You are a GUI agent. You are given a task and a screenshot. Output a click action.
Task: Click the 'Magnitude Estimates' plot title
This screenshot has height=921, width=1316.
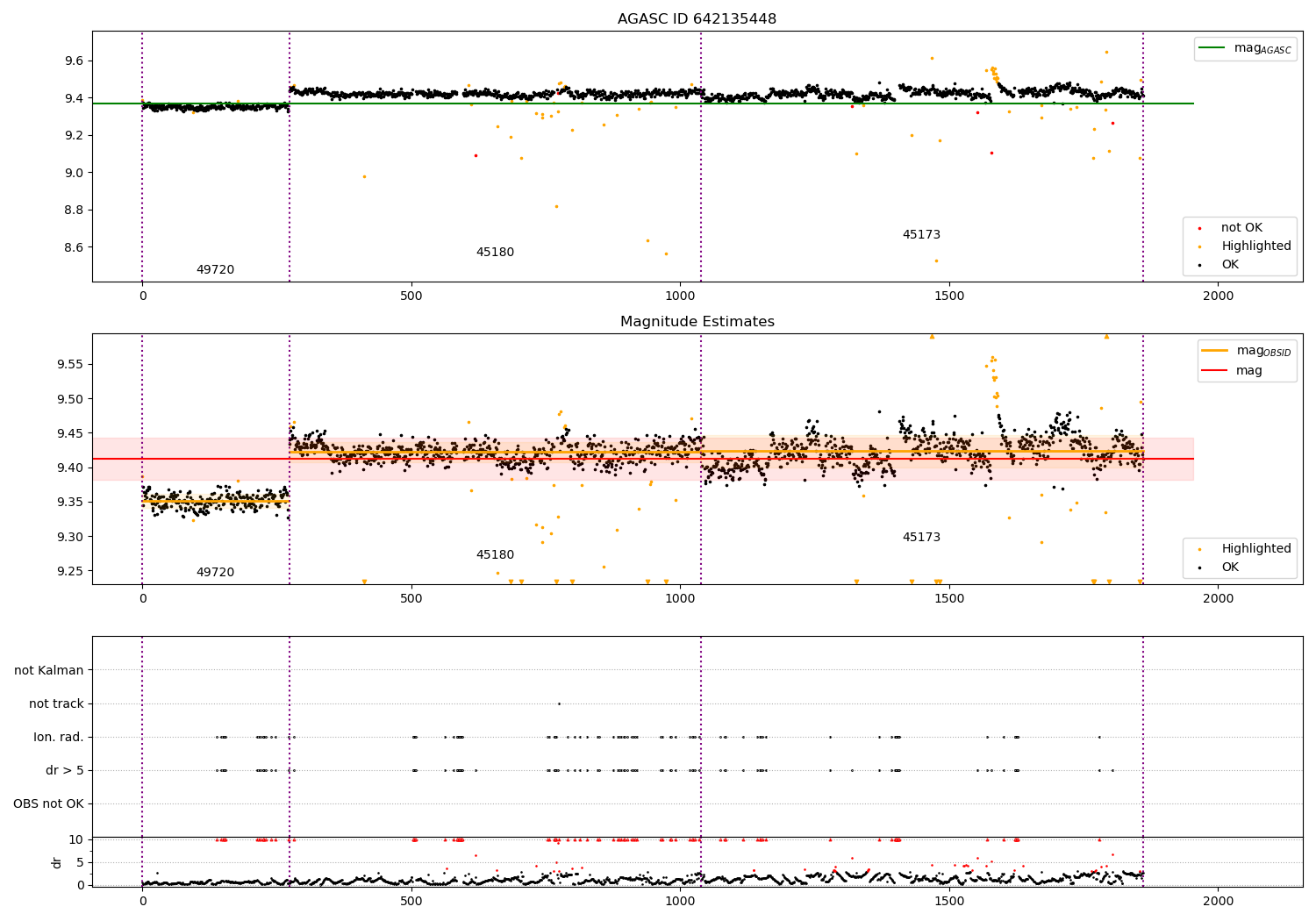tap(697, 322)
